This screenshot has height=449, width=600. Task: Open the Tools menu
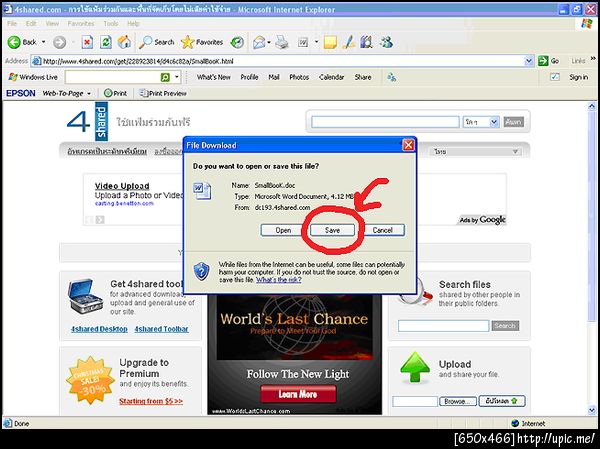coord(111,24)
